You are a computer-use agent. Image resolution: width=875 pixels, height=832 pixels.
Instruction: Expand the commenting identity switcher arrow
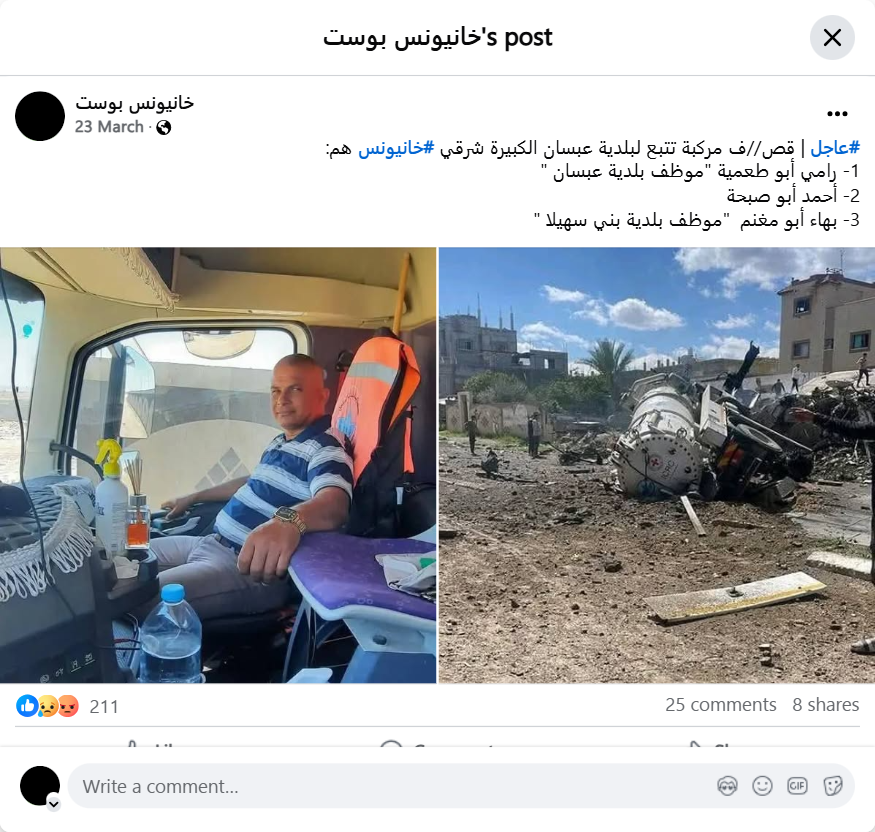coord(54,804)
